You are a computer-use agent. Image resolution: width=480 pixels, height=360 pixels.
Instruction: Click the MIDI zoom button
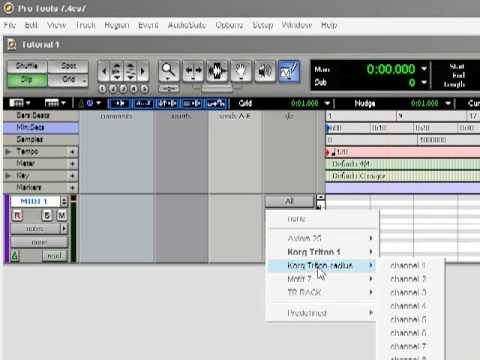click(130, 71)
